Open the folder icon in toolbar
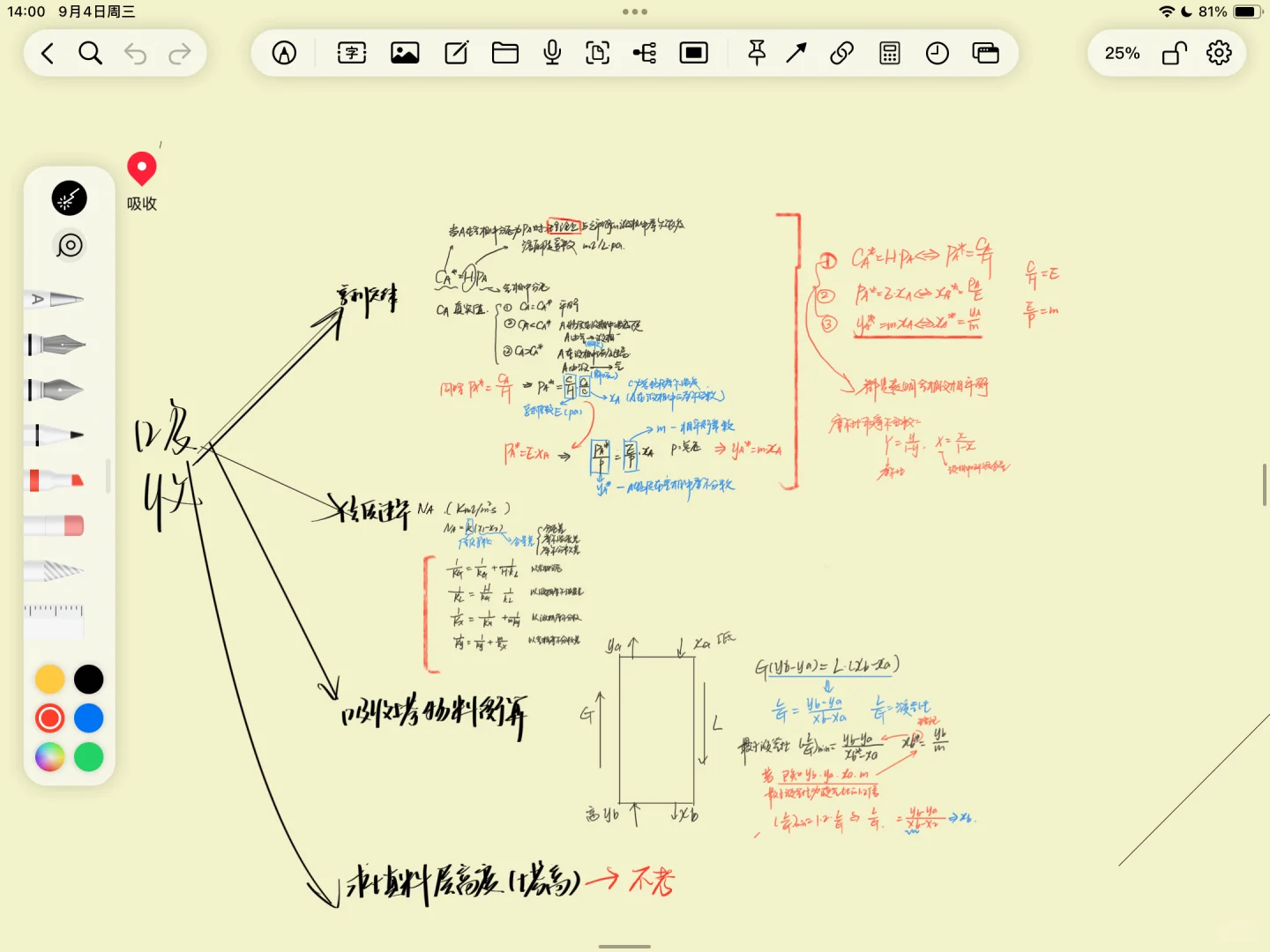This screenshot has height=952, width=1270. click(x=505, y=54)
